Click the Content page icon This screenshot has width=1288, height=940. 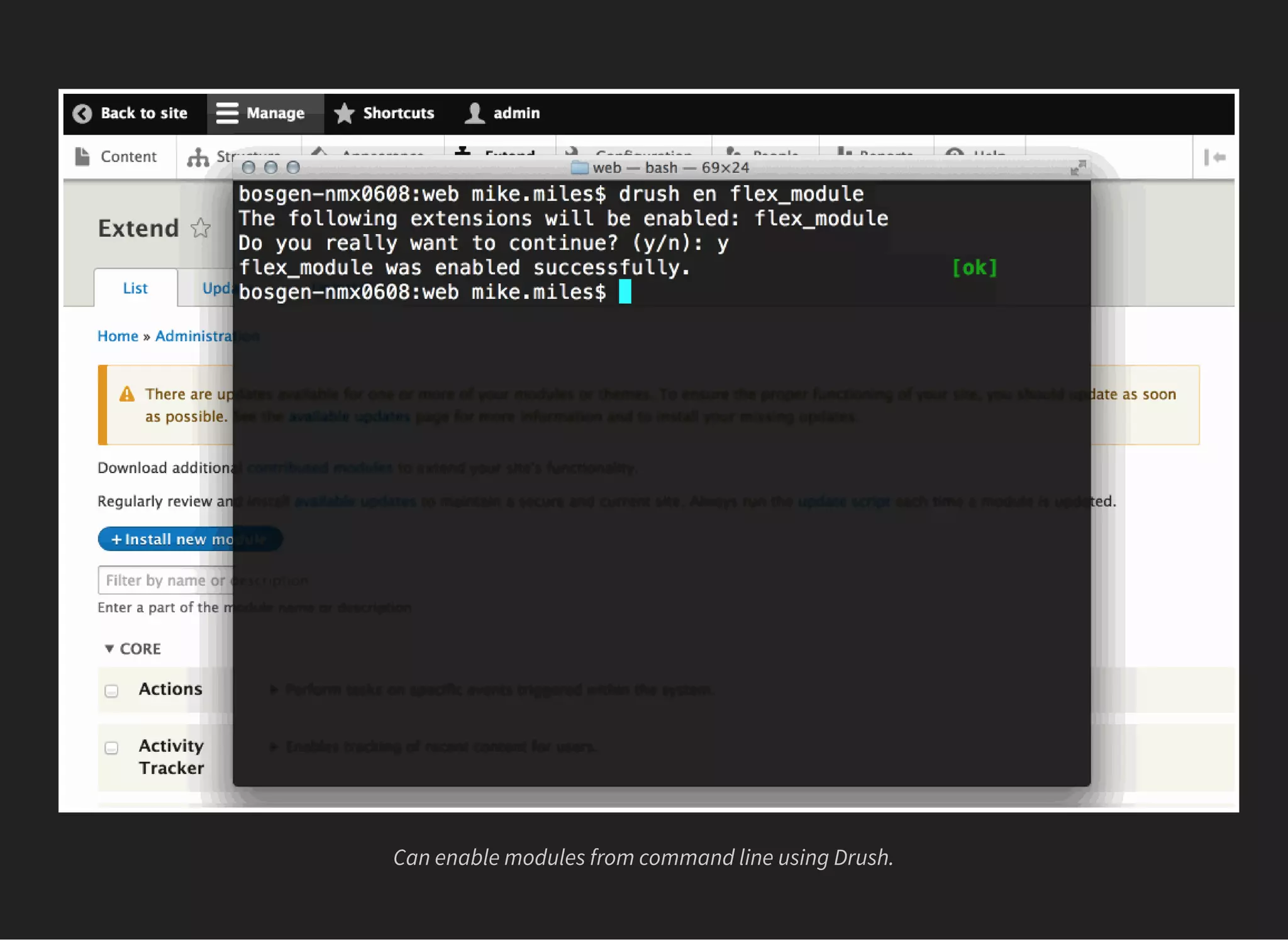82,157
